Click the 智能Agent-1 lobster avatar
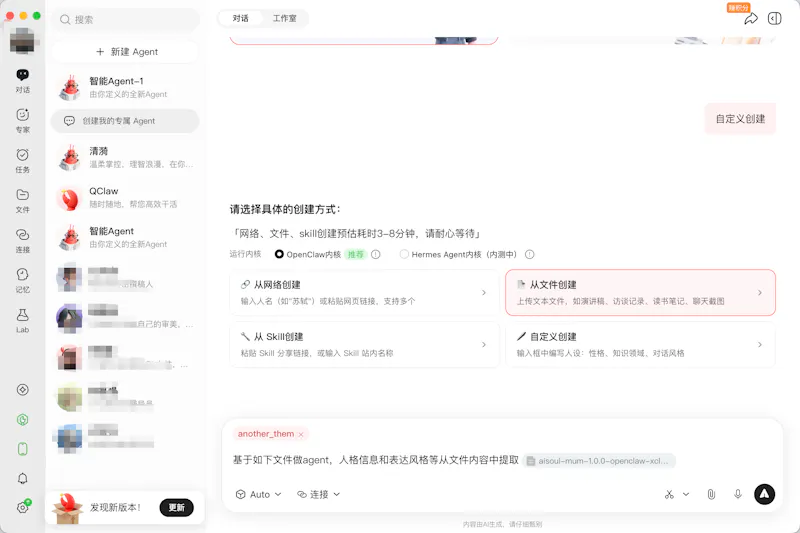Viewport: 800px width, 533px height. tap(70, 87)
